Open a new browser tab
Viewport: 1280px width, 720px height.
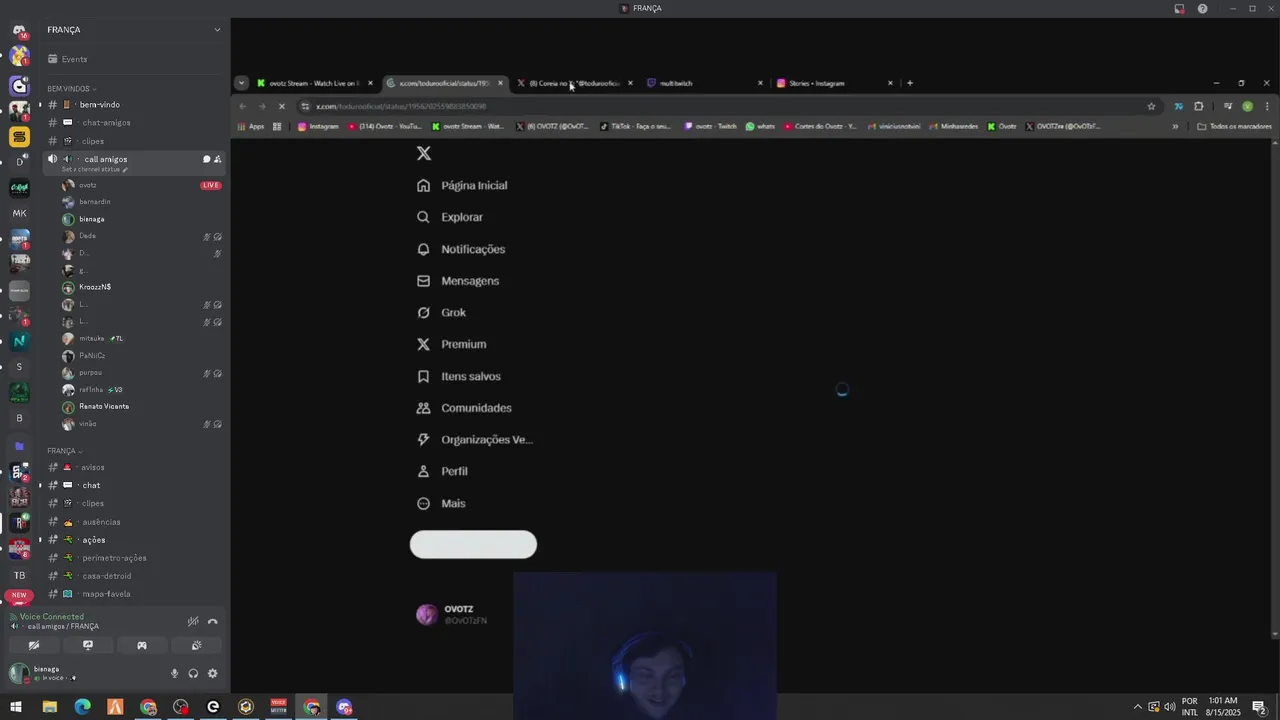(910, 83)
